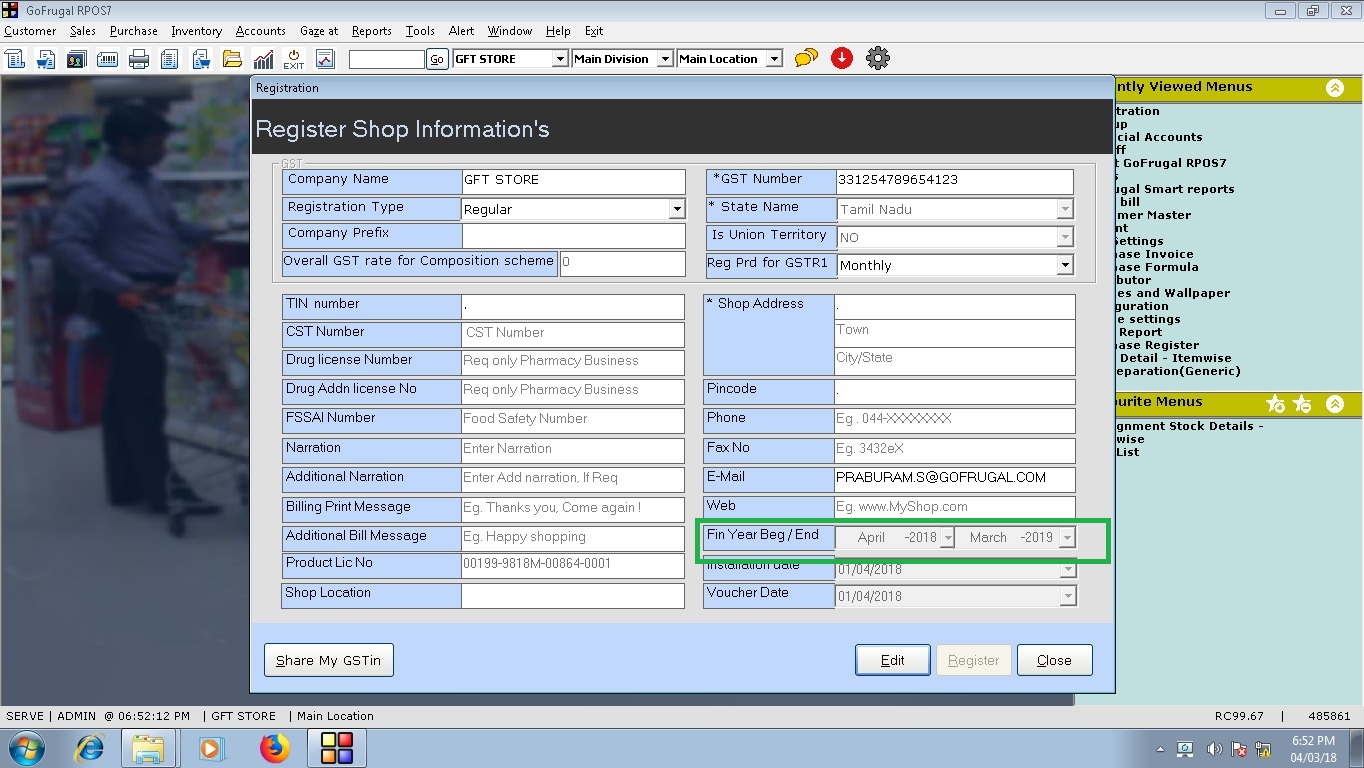Open the Windows Start button

27,748
